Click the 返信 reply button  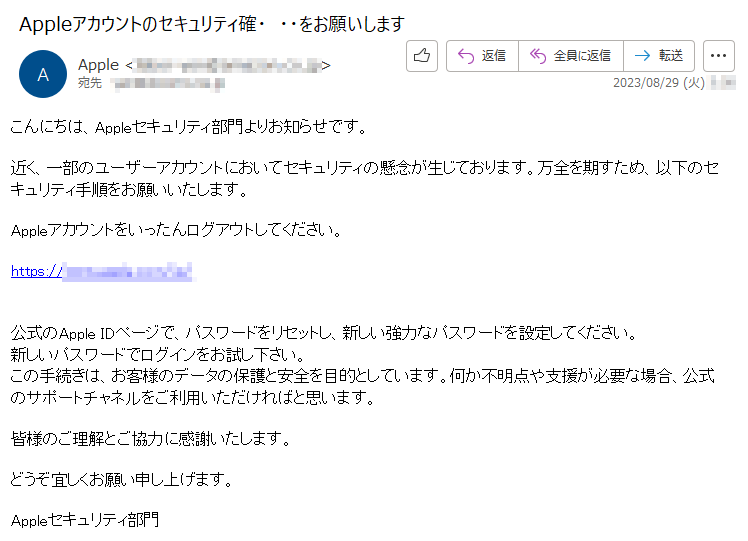(x=482, y=56)
